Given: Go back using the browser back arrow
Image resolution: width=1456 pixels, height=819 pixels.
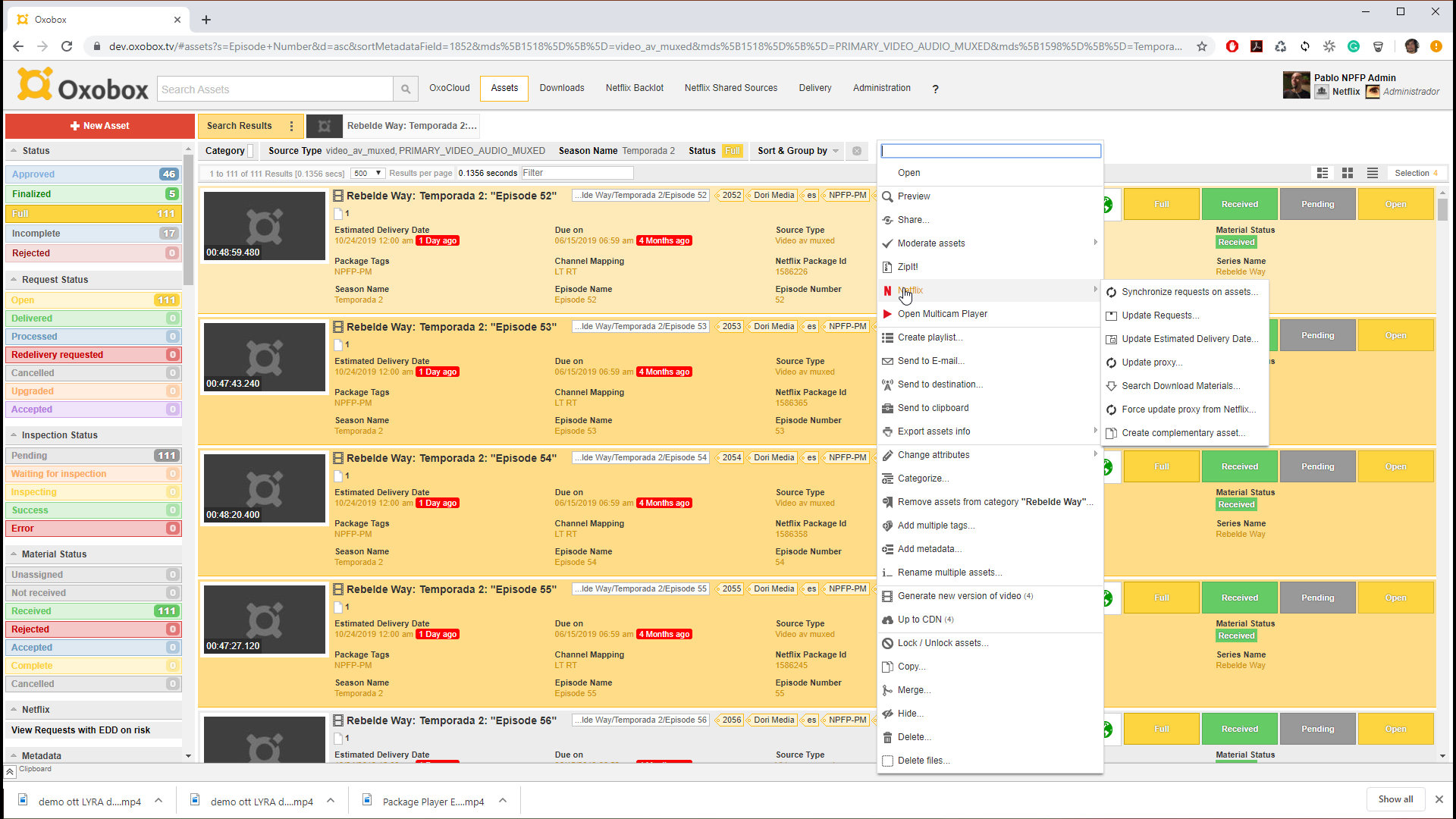Looking at the screenshot, I should pos(18,46).
